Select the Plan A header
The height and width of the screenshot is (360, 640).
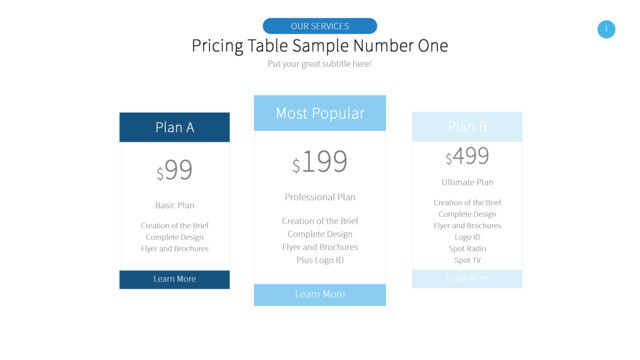pyautogui.click(x=174, y=127)
